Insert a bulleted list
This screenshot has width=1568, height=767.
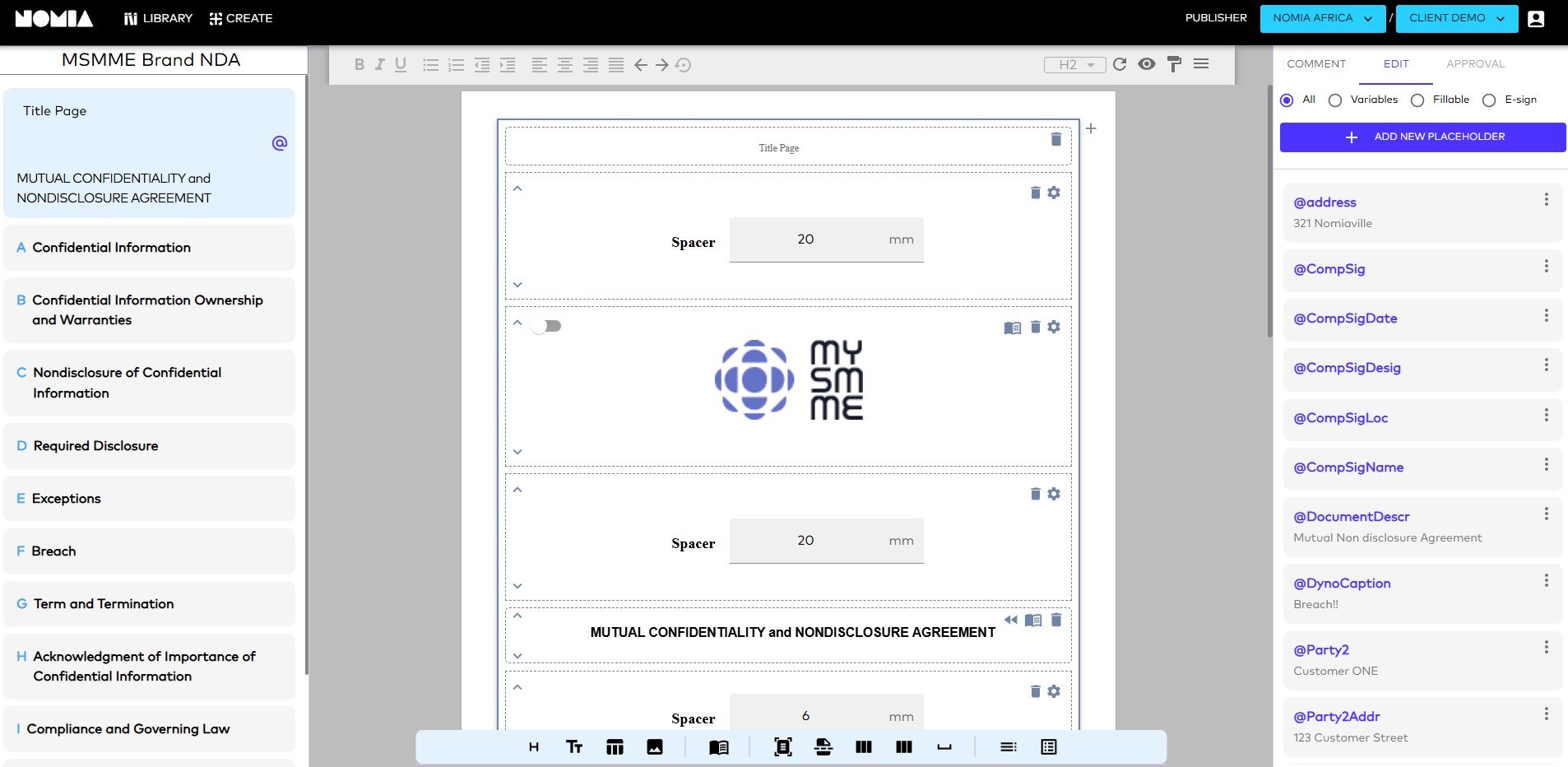430,64
